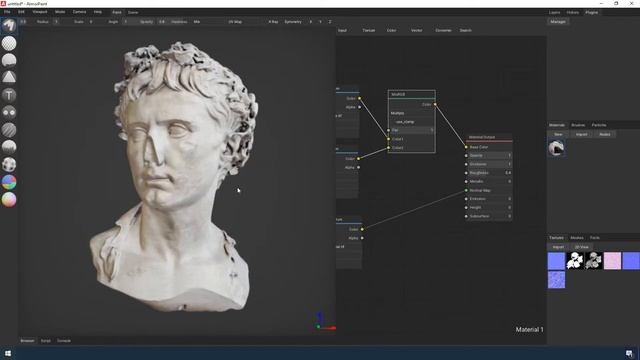
Task: Open the Multiply blend type dropdown in MixRGB
Action: (411, 113)
